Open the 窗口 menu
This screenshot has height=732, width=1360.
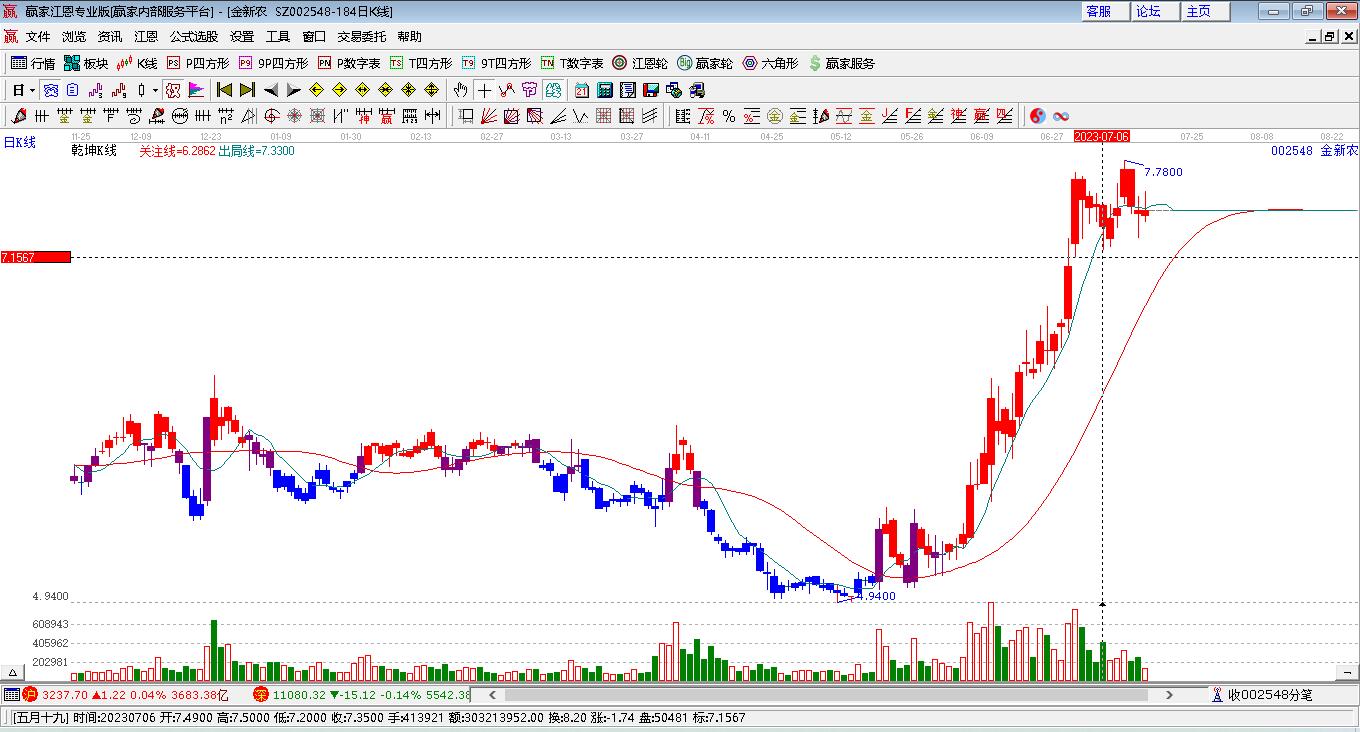pos(314,37)
